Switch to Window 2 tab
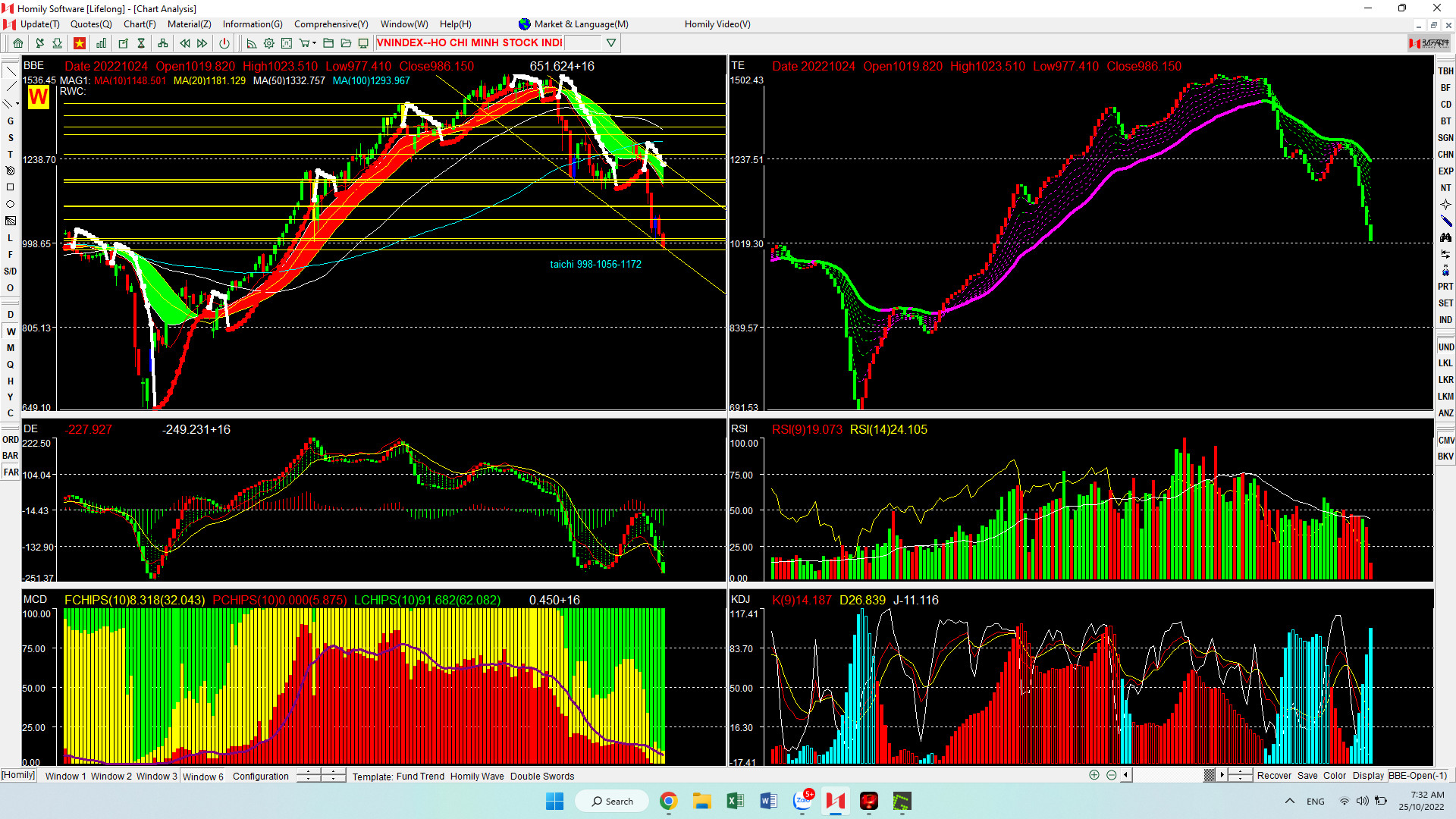Viewport: 1456px width, 819px height. 111,776
